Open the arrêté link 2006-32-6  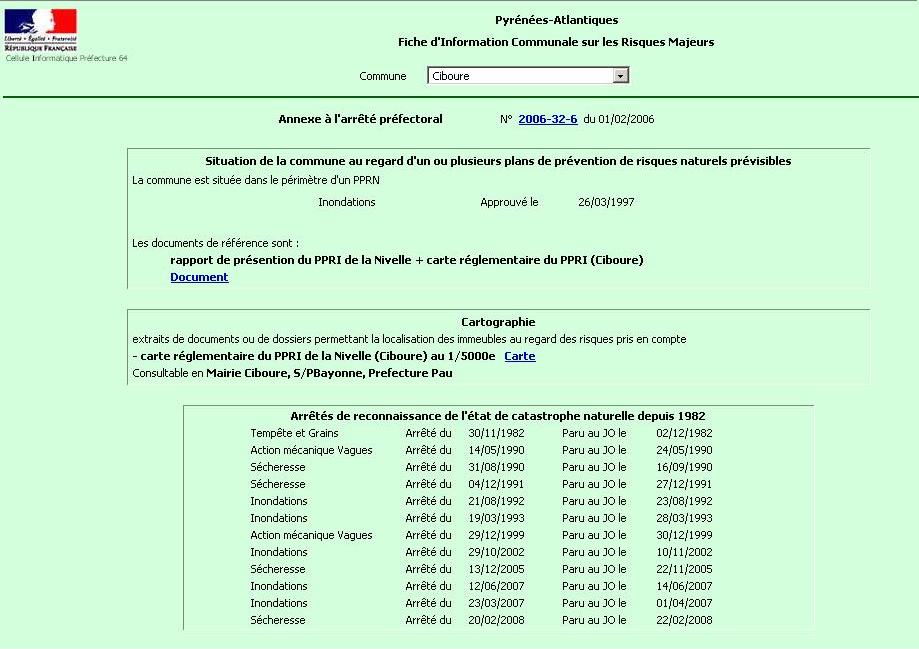(x=547, y=119)
